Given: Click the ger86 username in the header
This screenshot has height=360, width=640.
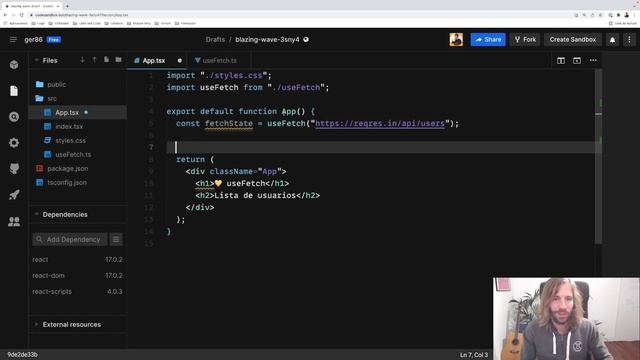Looking at the screenshot, I should click(x=33, y=40).
